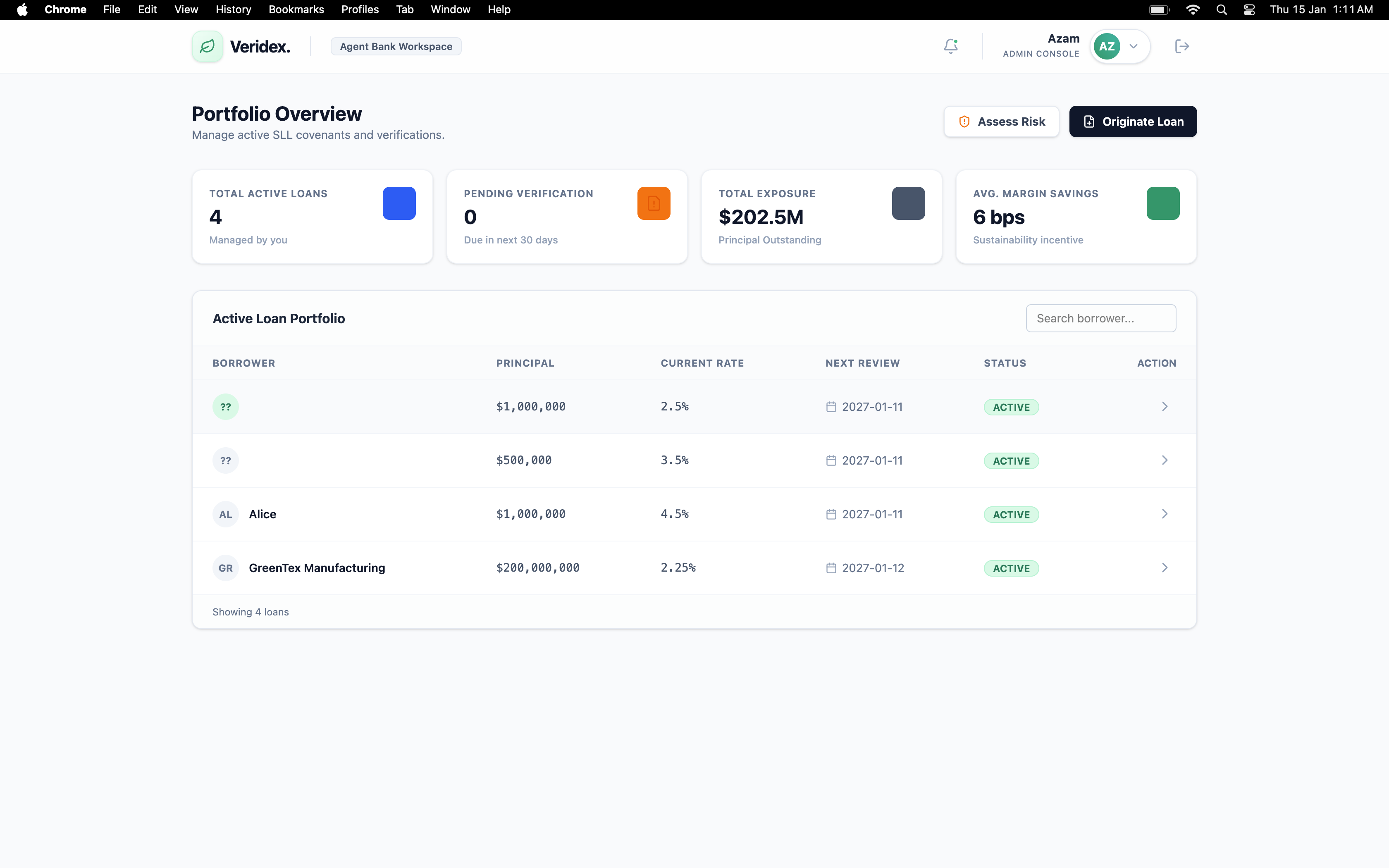Open the Bookmarks menu

[x=296, y=10]
